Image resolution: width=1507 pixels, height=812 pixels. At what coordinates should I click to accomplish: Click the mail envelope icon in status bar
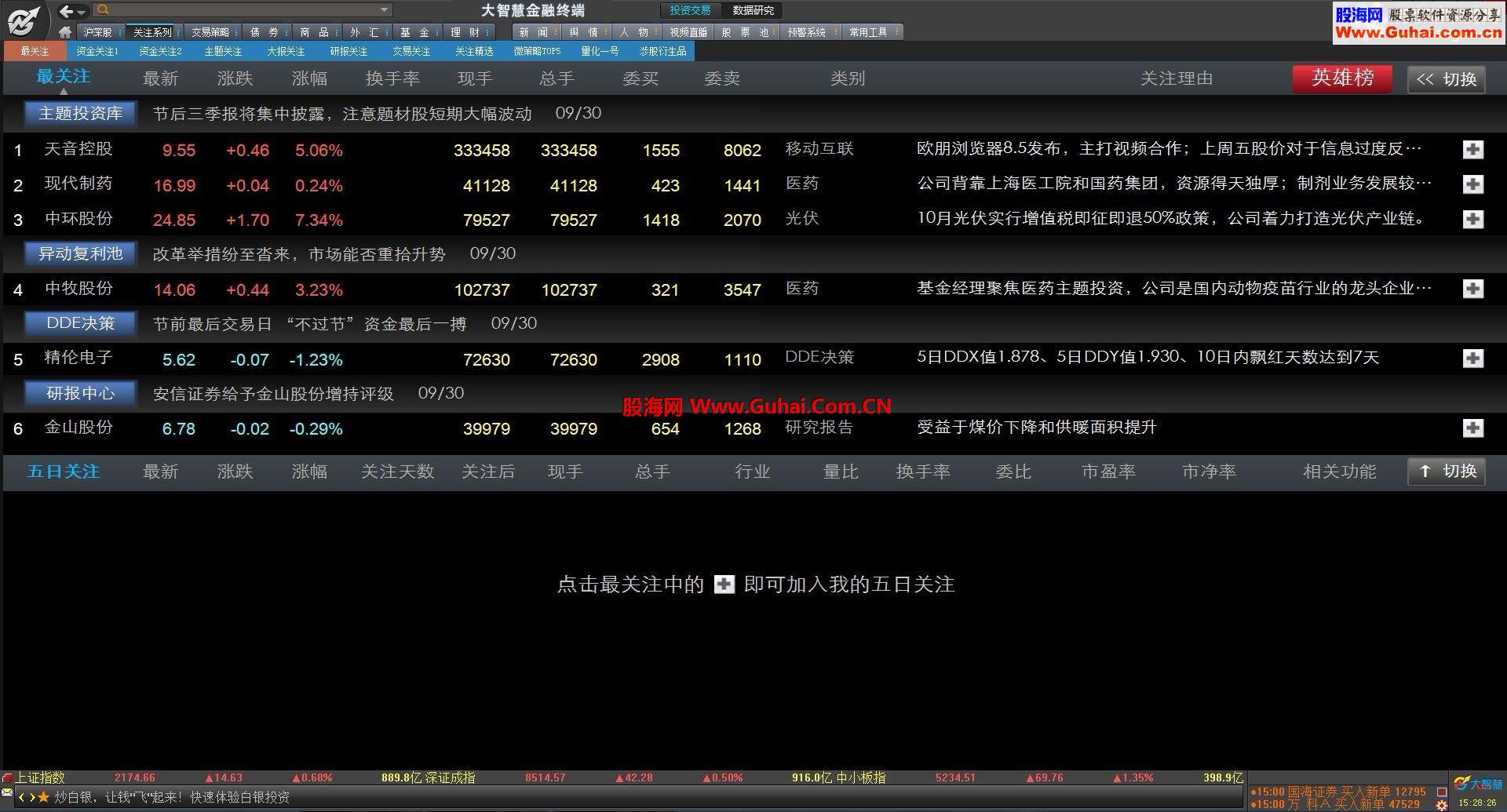7,792
